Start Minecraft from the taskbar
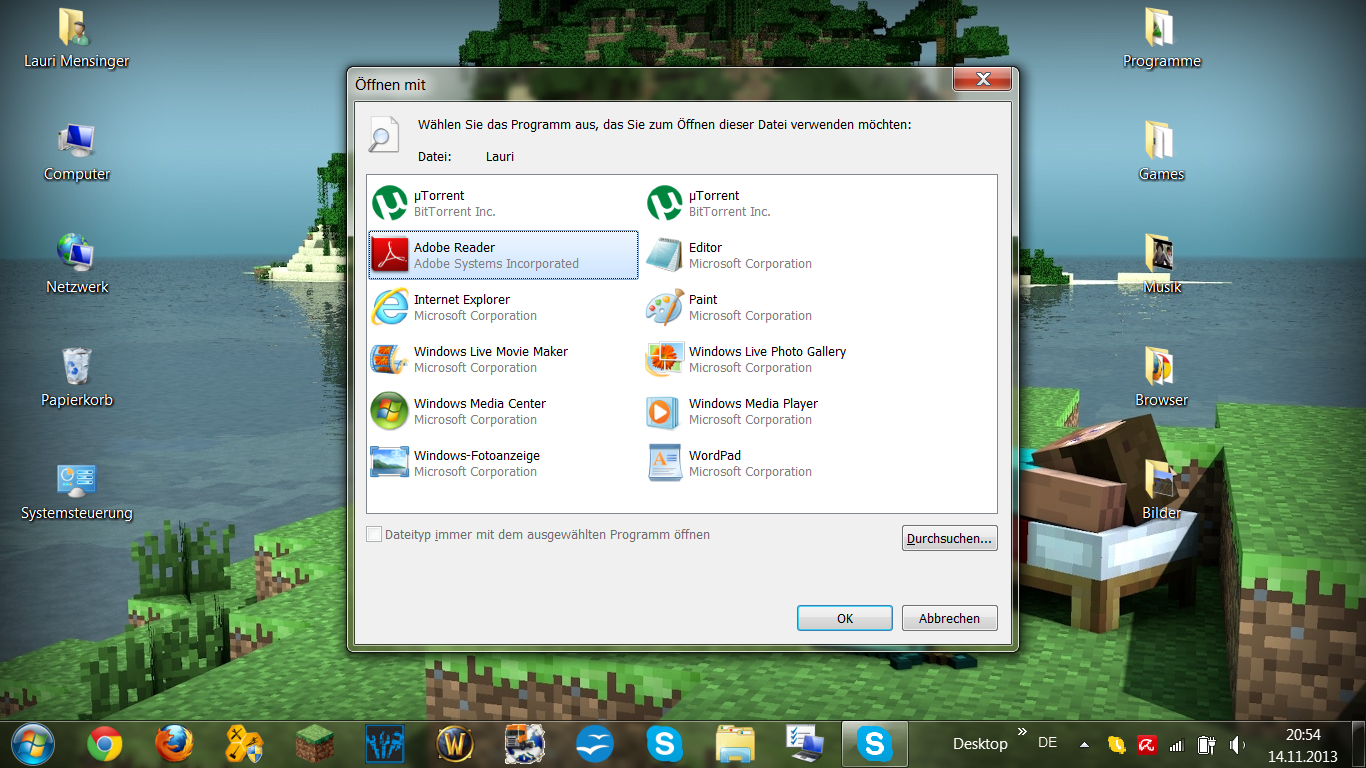Viewport: 1366px width, 768px height. tap(314, 744)
